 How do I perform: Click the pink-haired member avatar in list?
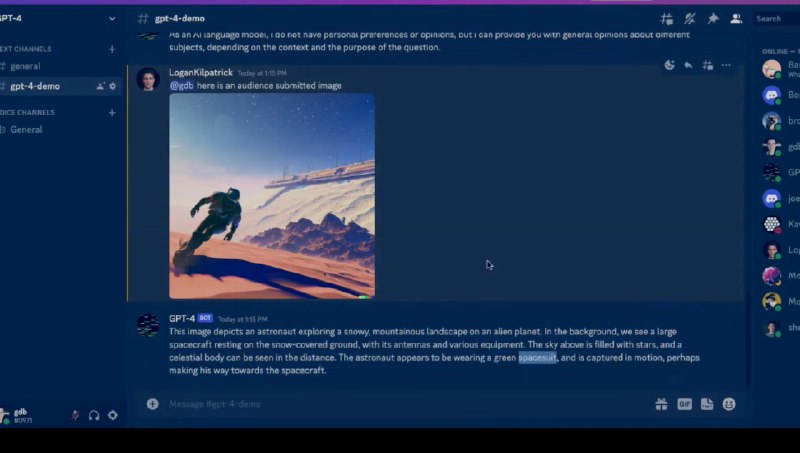771,276
